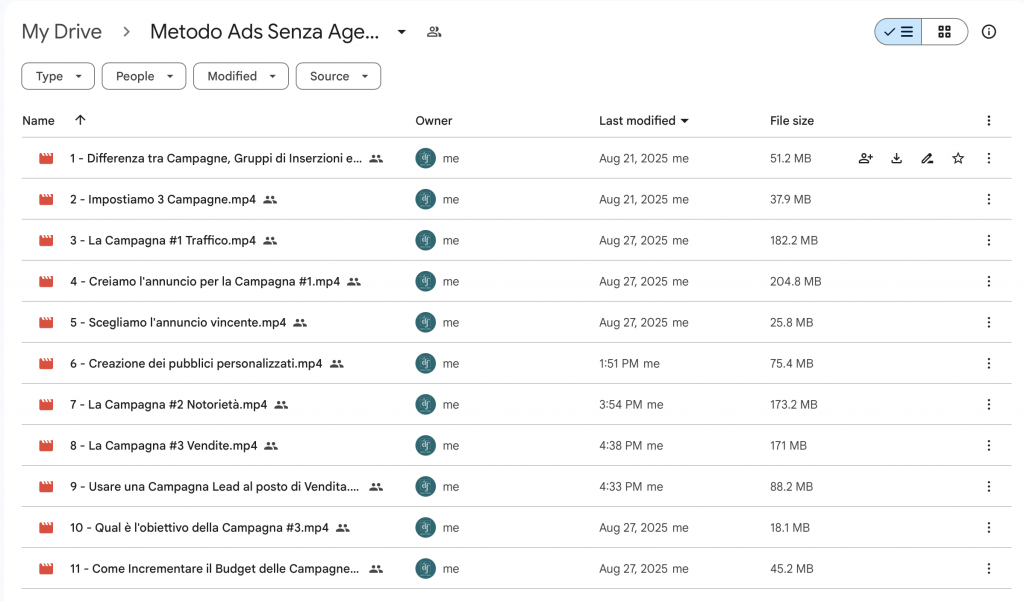Open the Type filter dropdown
Screen dimensions: 1024x601
tap(58, 76)
